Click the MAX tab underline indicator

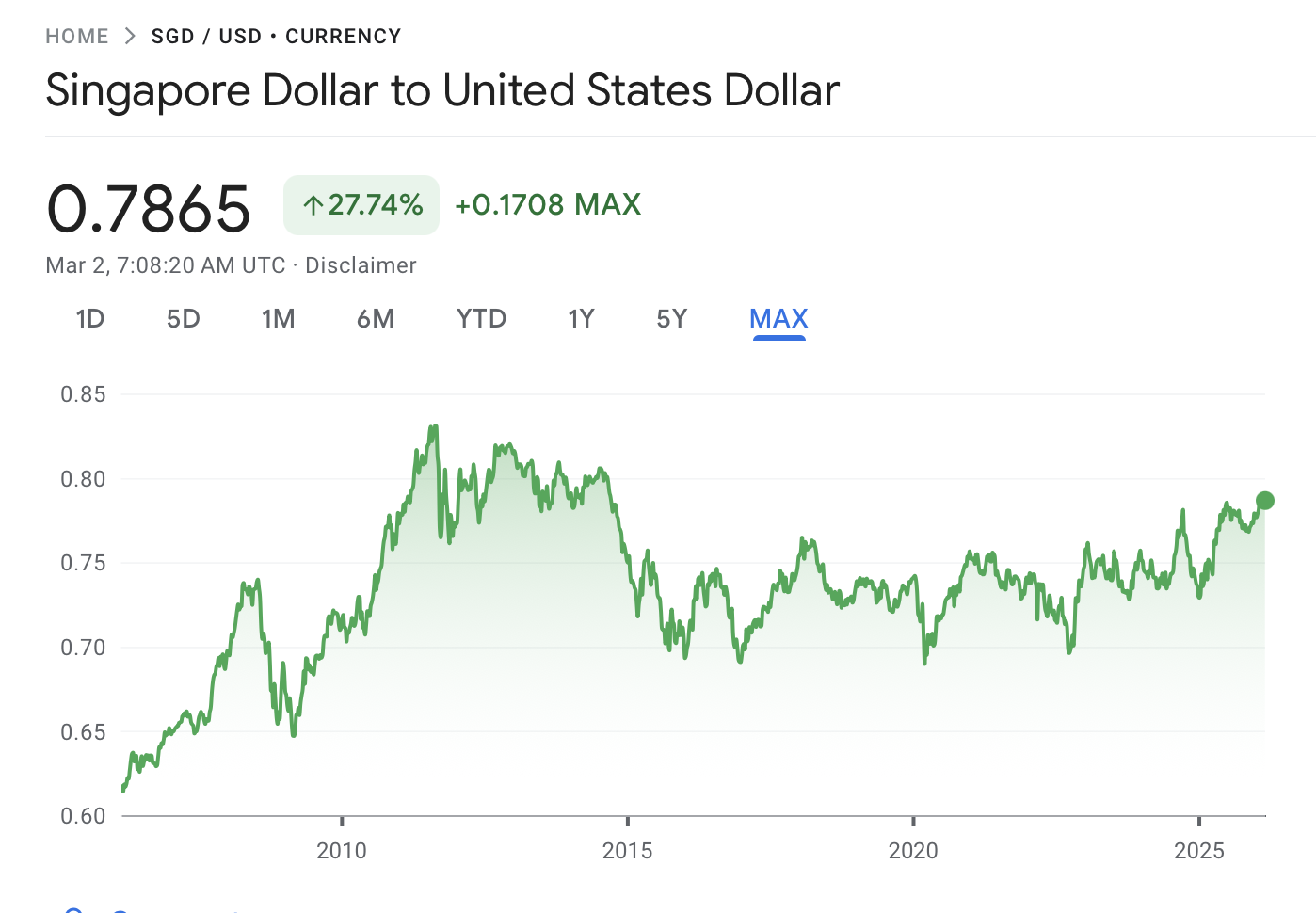click(778, 339)
